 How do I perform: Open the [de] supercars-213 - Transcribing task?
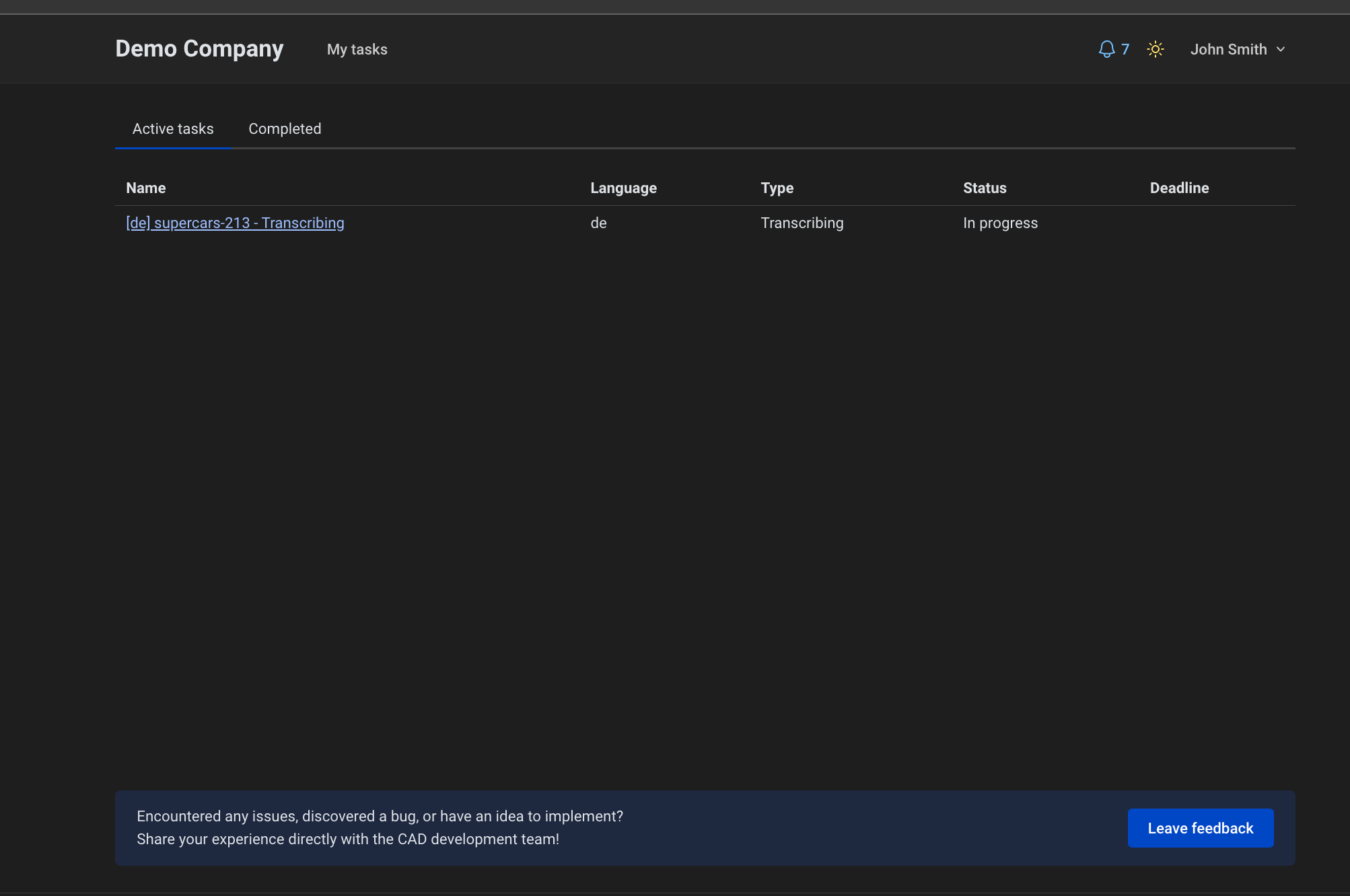[x=235, y=223]
